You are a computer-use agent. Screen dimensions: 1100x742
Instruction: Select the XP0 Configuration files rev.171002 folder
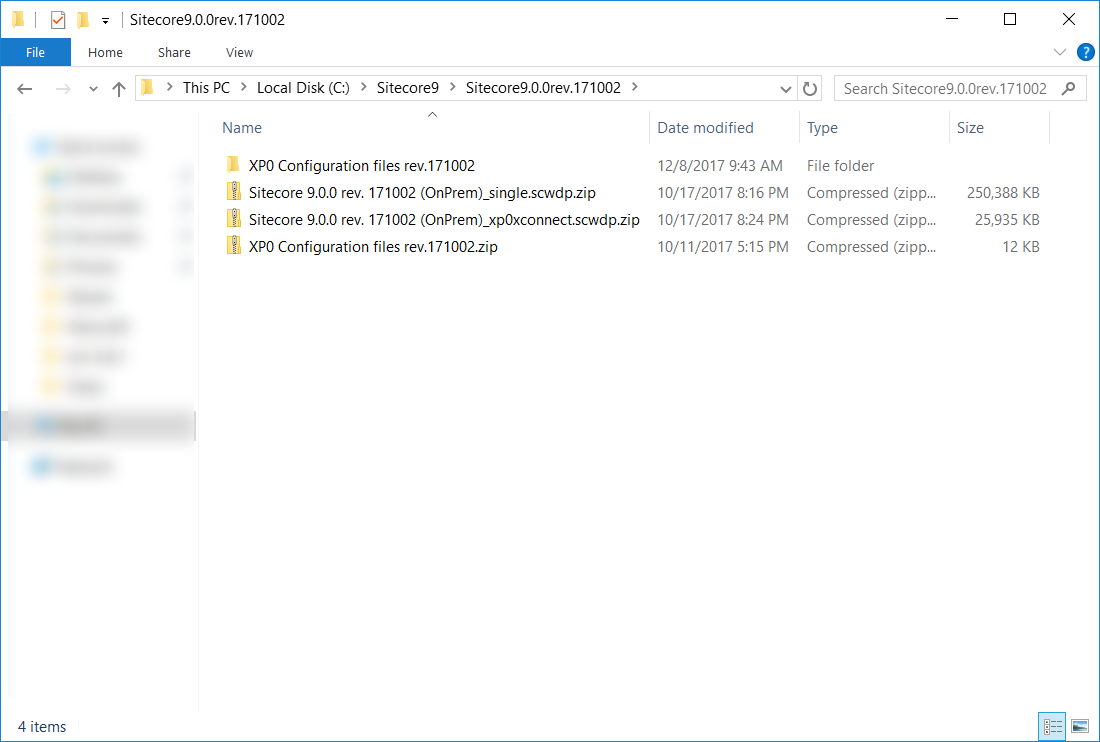pos(361,166)
